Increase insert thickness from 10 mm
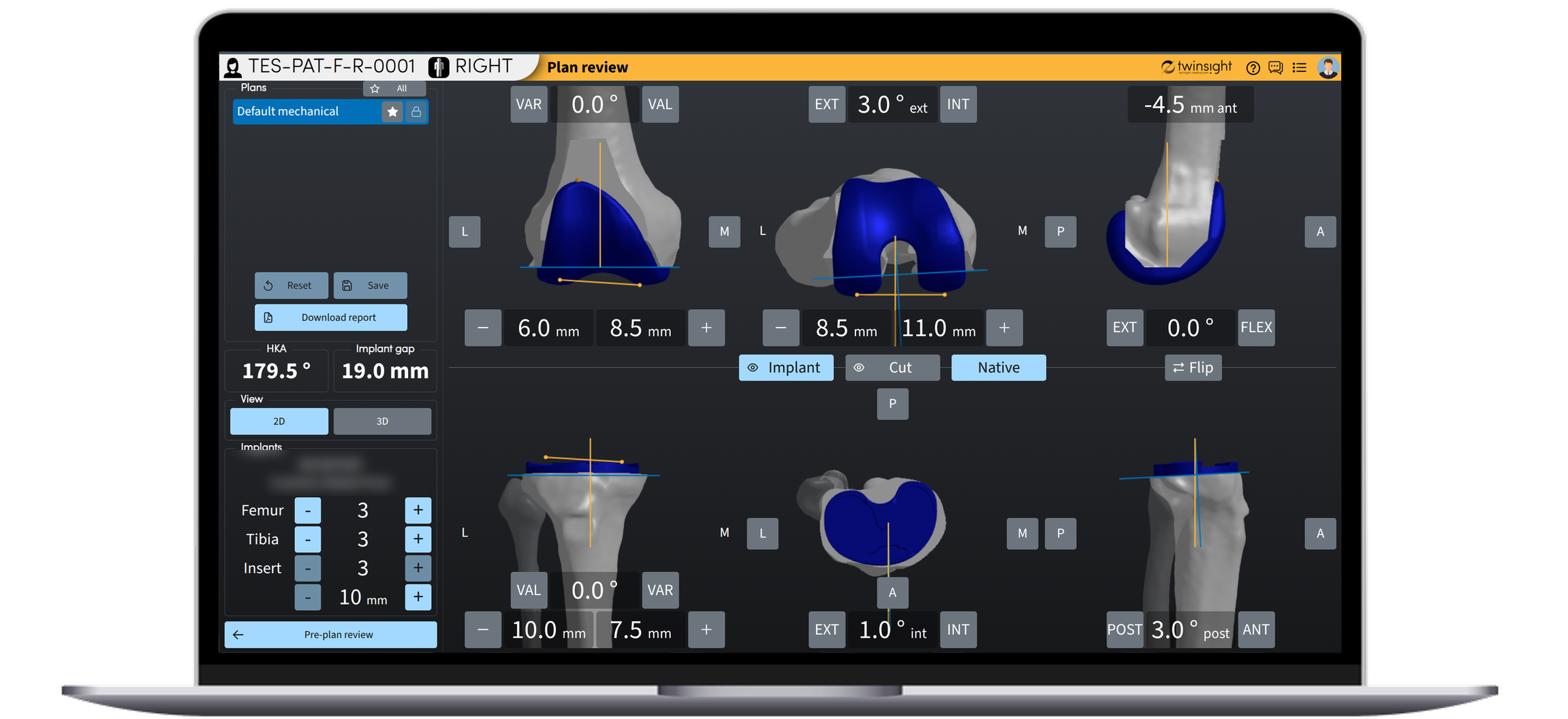The image size is (1568, 719). point(418,597)
